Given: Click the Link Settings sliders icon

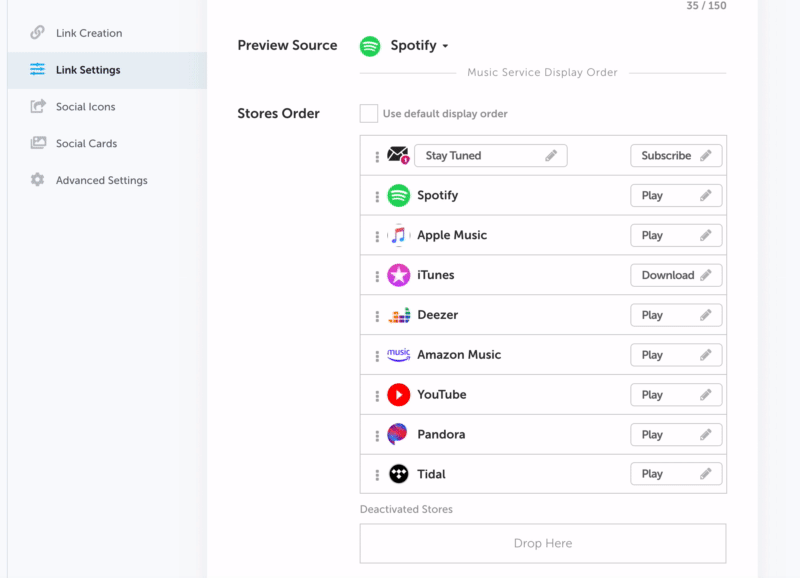Looking at the screenshot, I should [37, 69].
